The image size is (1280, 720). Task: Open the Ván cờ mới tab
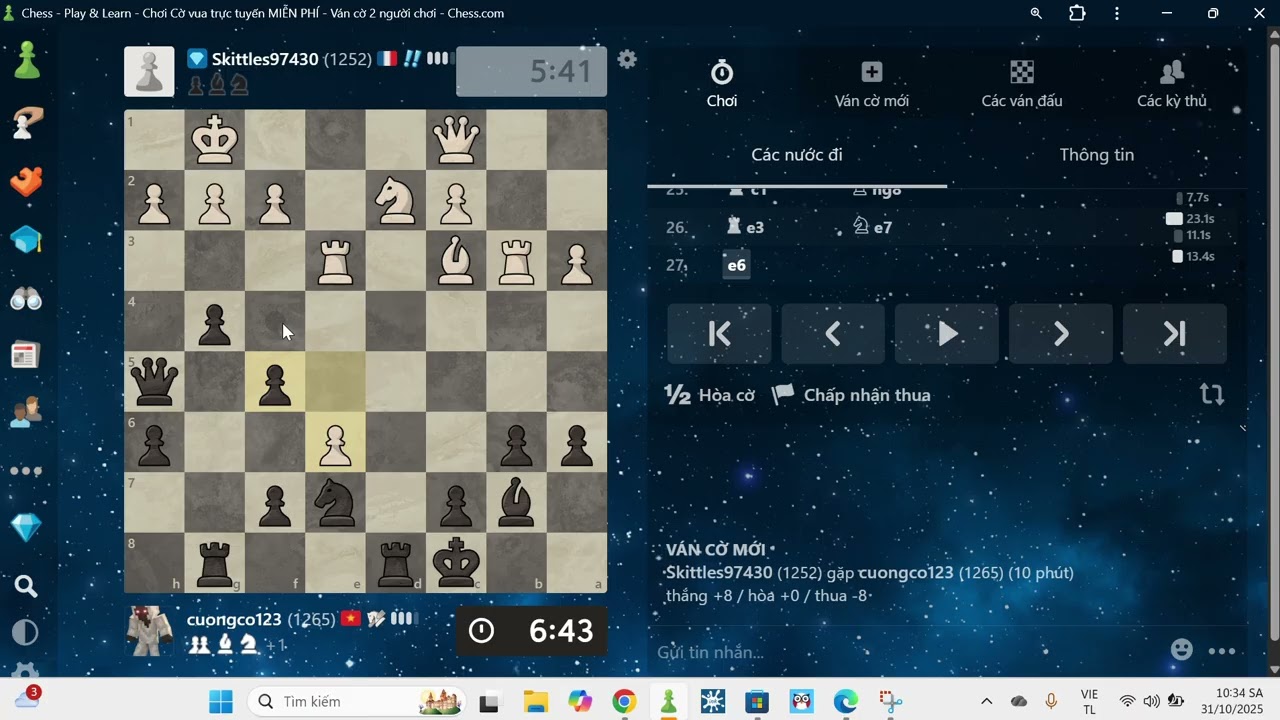(872, 84)
